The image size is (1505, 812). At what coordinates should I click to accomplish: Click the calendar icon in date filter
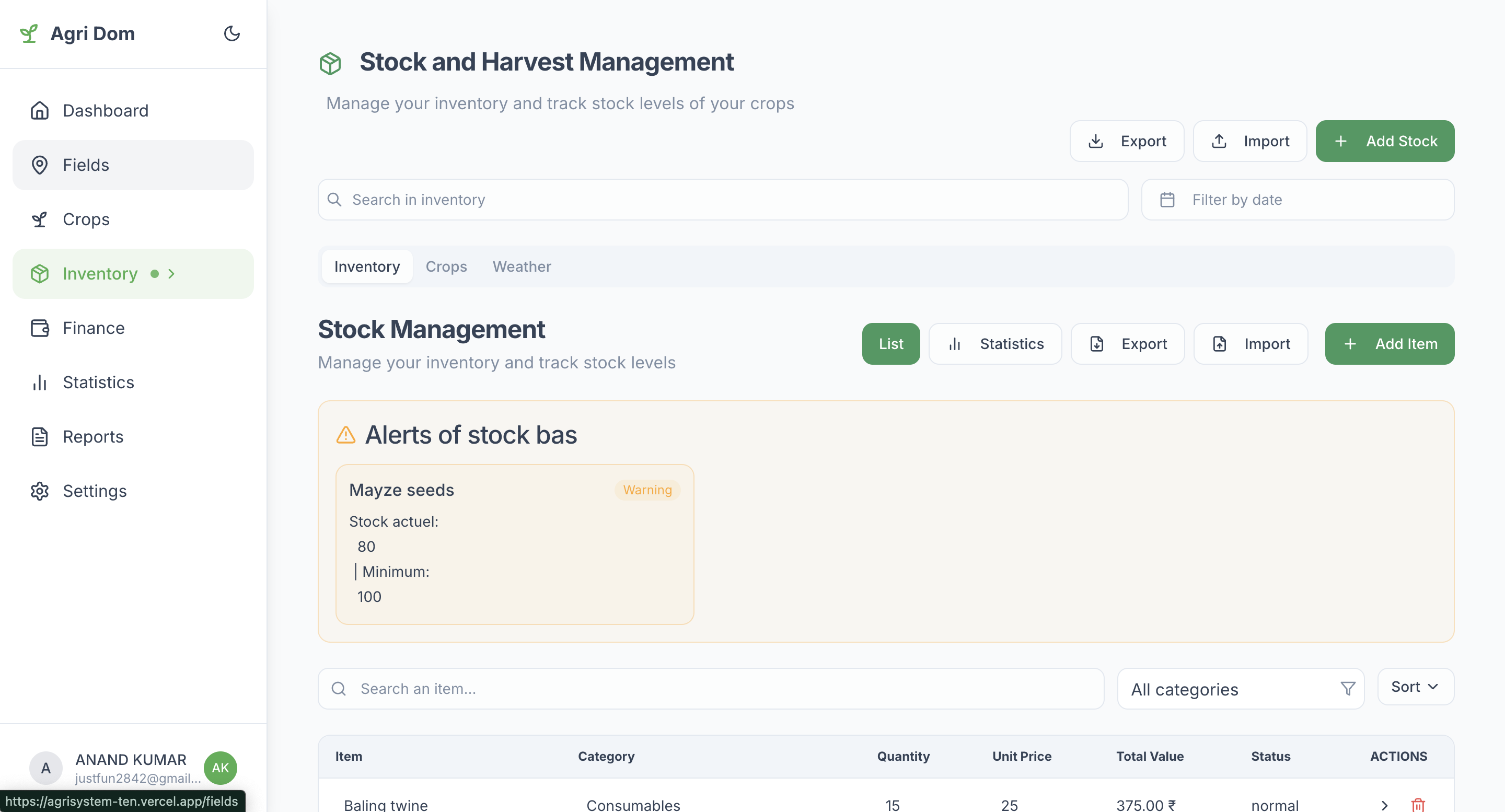(1167, 200)
